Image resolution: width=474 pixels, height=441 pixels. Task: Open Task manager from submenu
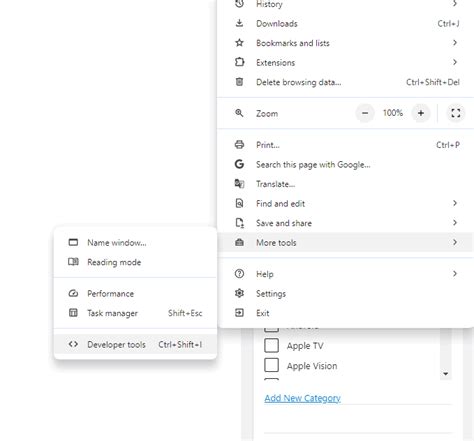point(135,313)
